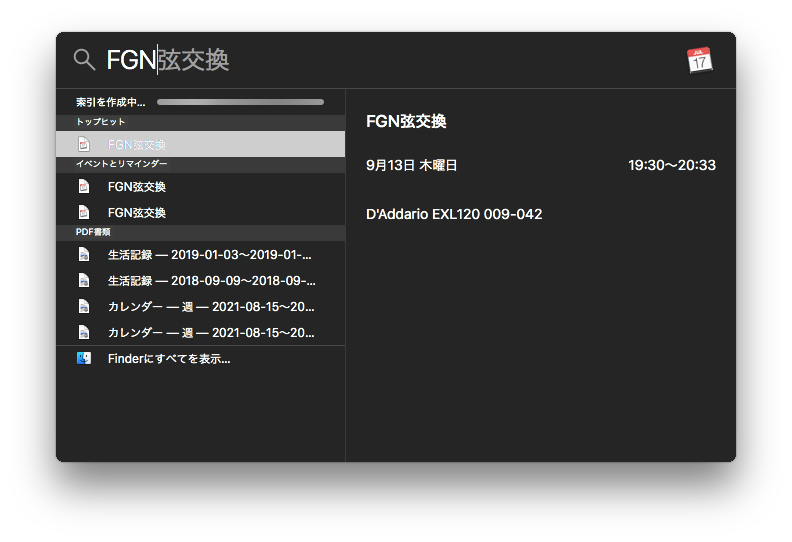Viewport: 792px width, 542px height.
Task: Click the event time 19:30〜20:33
Action: point(672,165)
